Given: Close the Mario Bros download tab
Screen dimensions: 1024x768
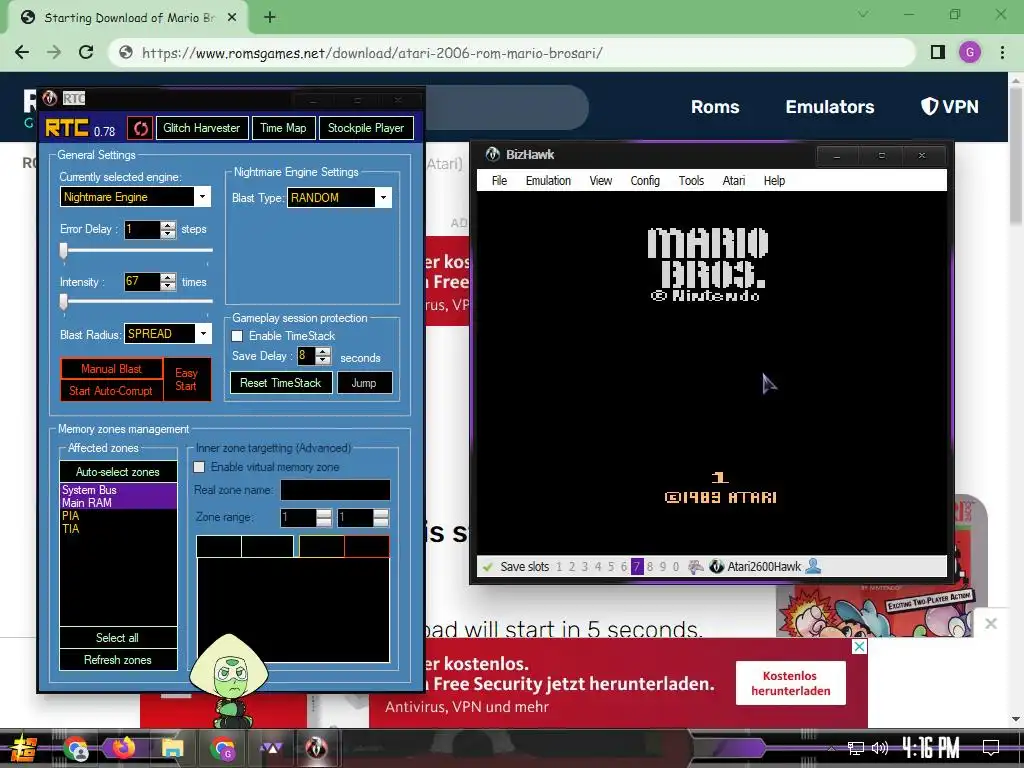Looking at the screenshot, I should coord(232,18).
